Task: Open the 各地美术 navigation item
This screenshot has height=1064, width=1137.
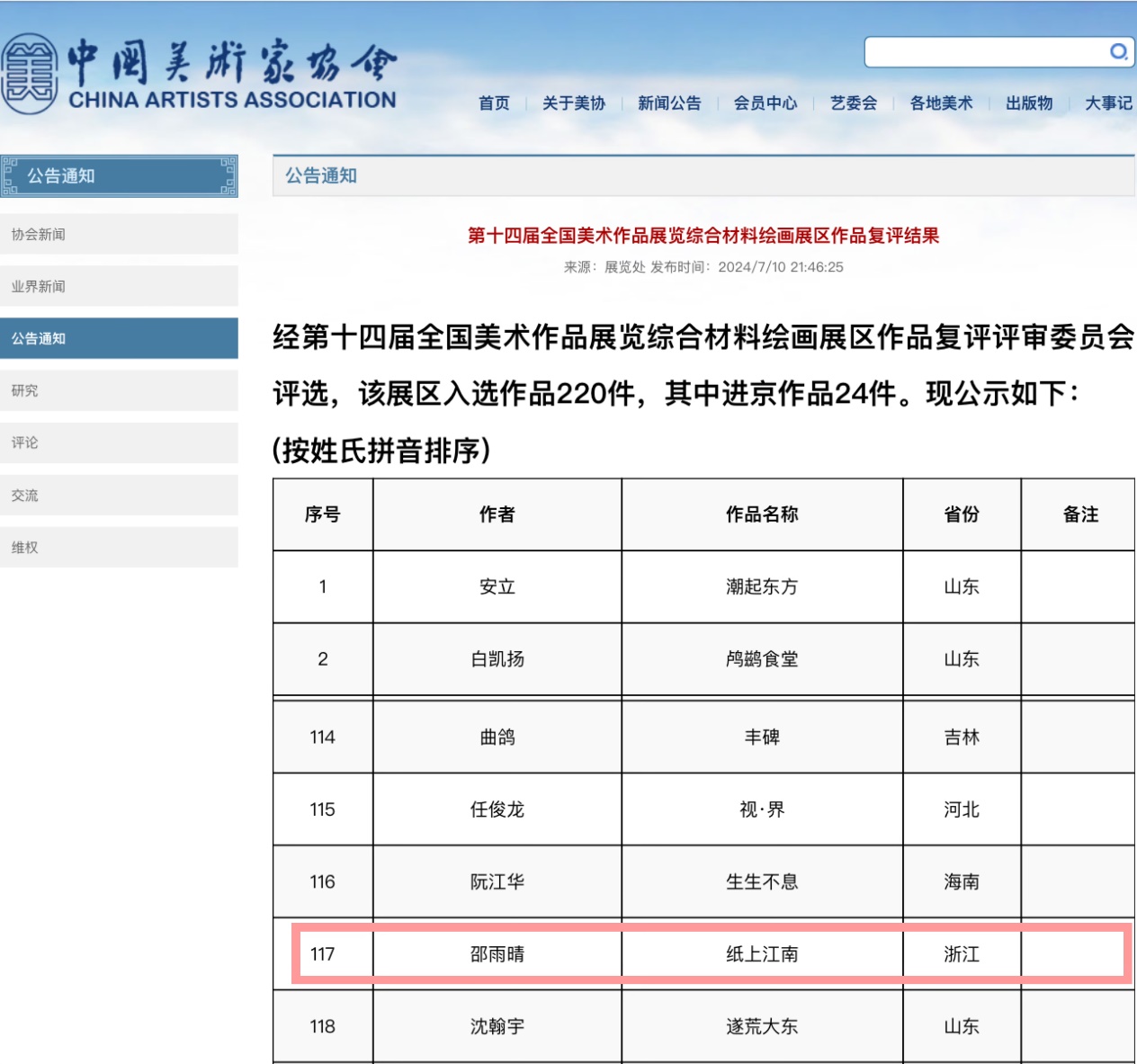Action: (x=941, y=103)
